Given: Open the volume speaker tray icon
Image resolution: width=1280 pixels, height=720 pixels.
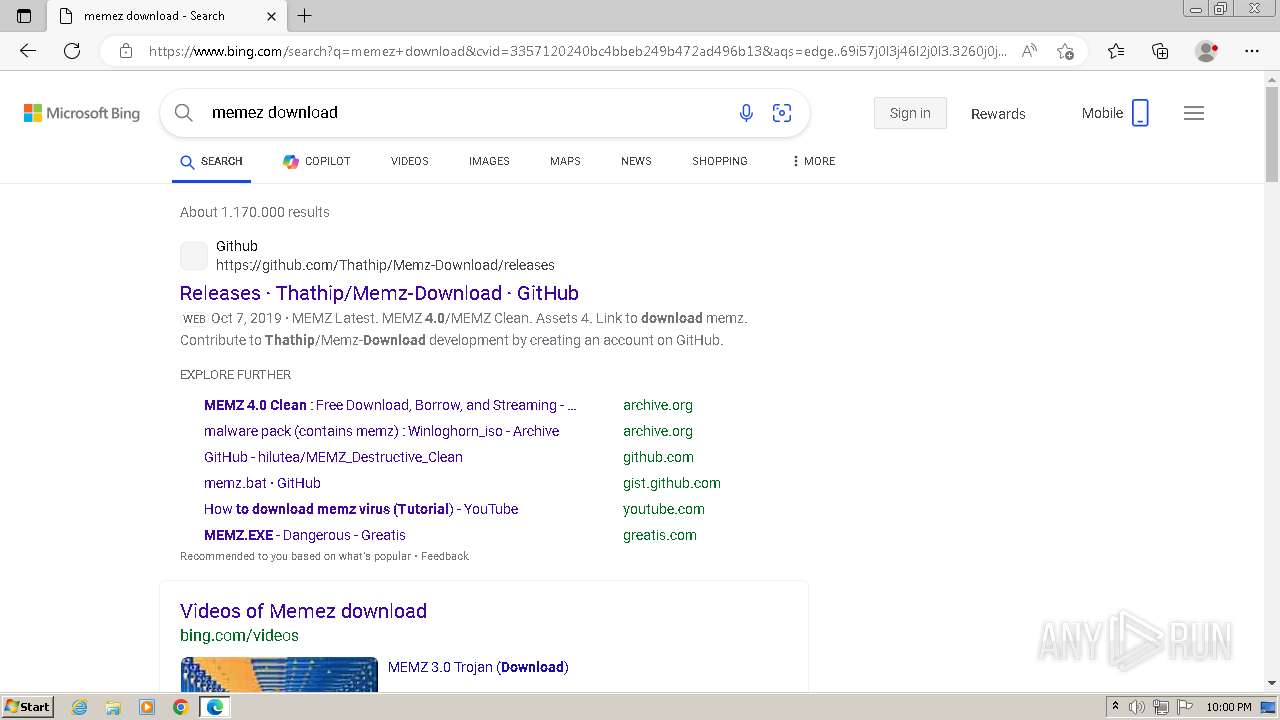Looking at the screenshot, I should 1137,707.
